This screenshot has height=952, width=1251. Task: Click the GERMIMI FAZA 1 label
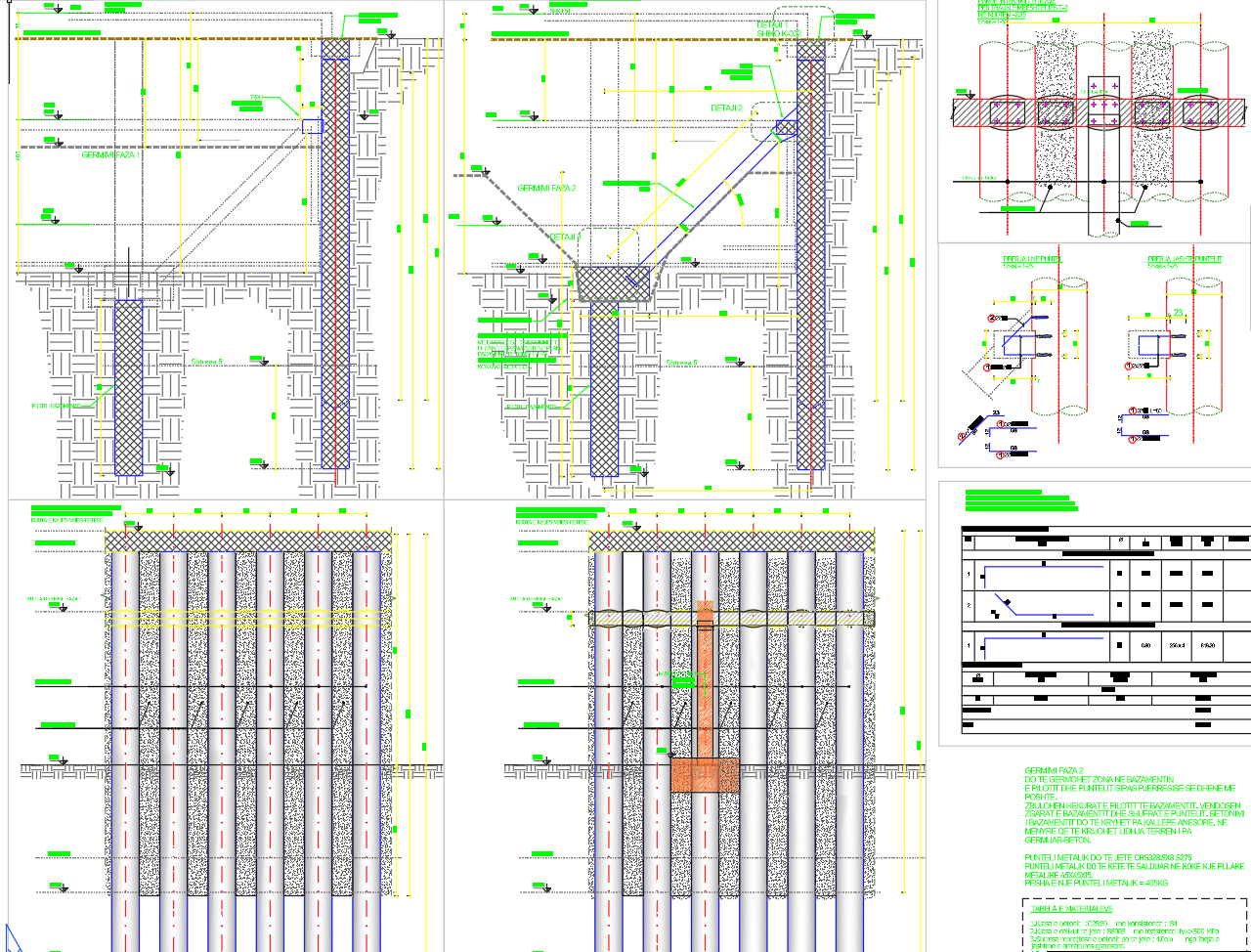coord(110,155)
